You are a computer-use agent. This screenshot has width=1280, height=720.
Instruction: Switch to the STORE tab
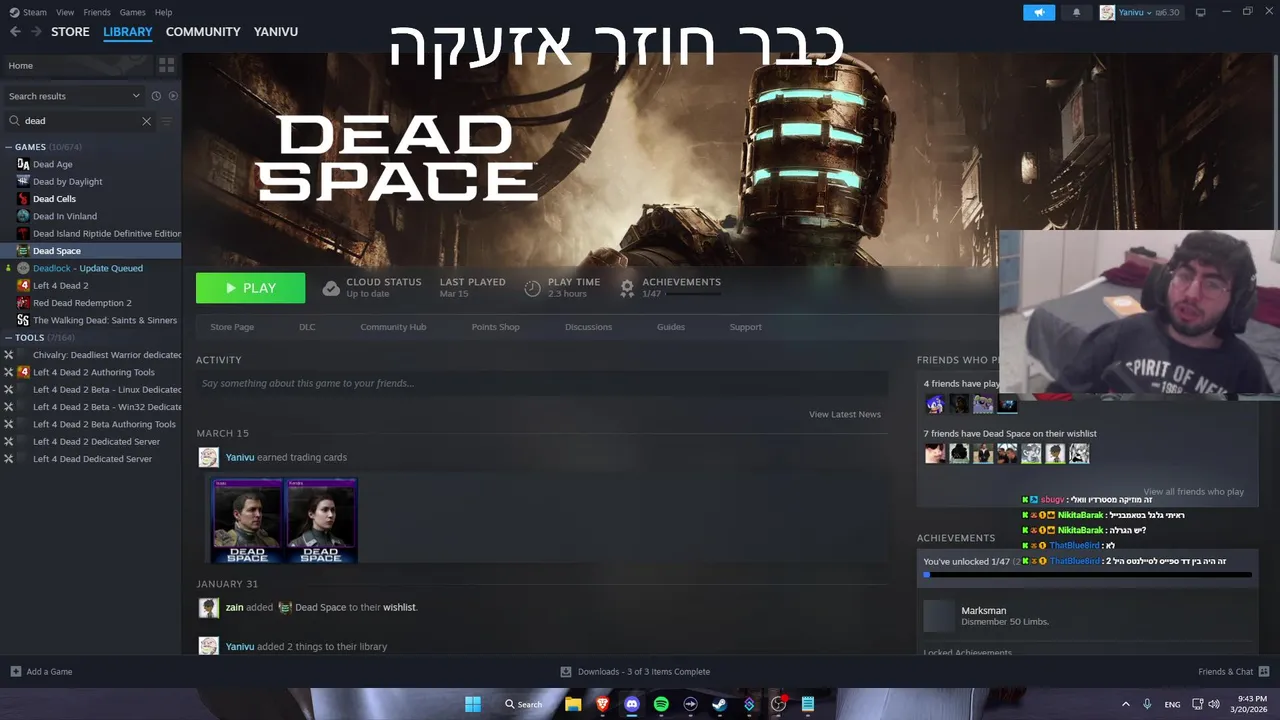[x=70, y=32]
